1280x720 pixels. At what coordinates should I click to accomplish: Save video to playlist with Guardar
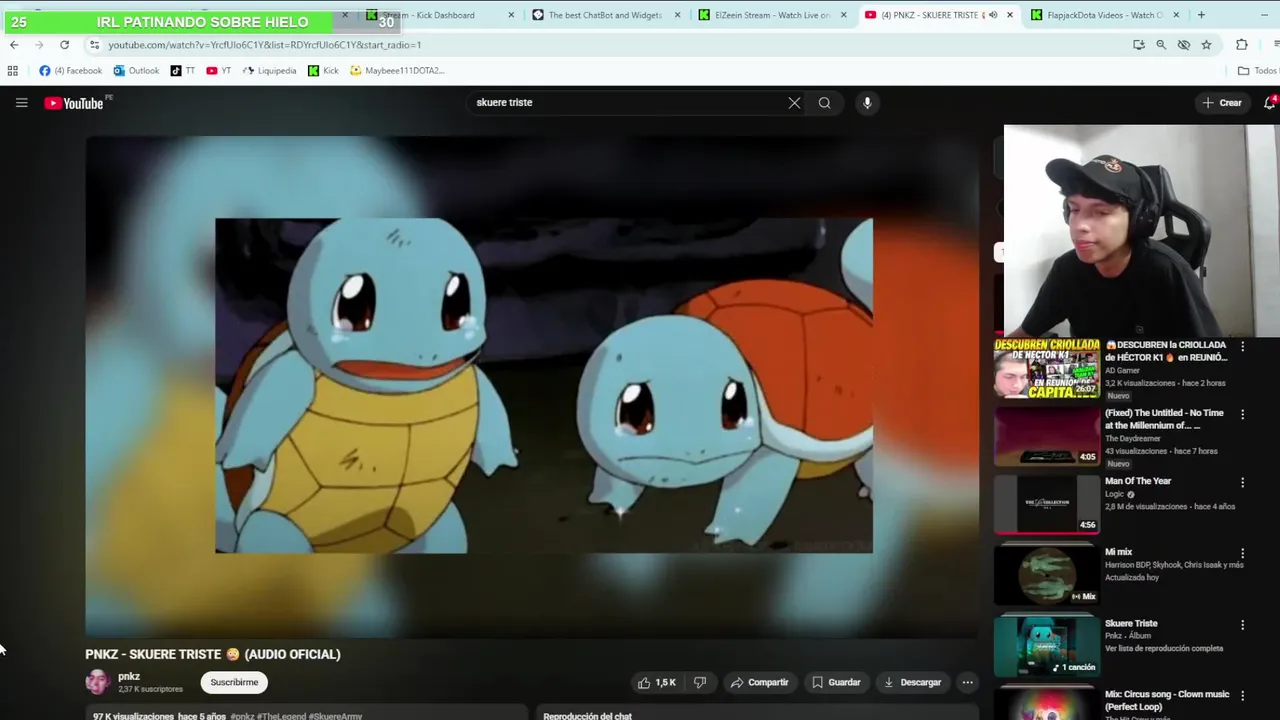(x=836, y=682)
